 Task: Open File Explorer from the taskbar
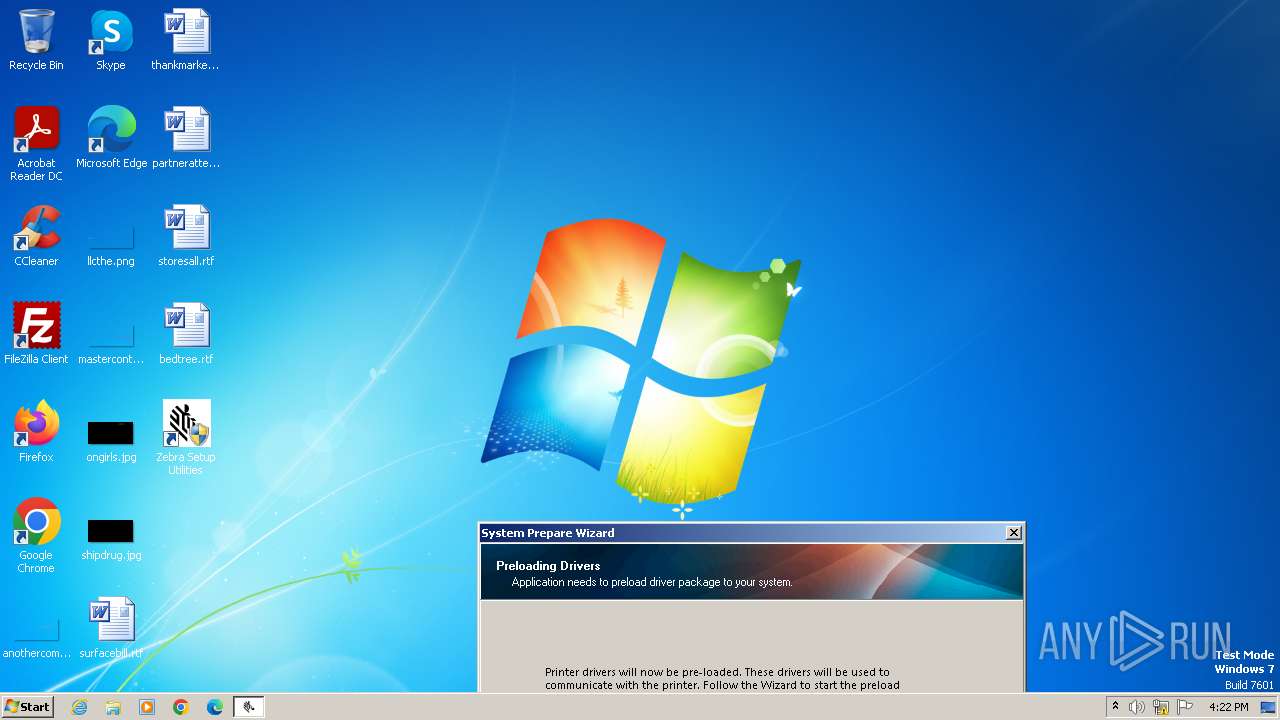click(x=113, y=707)
